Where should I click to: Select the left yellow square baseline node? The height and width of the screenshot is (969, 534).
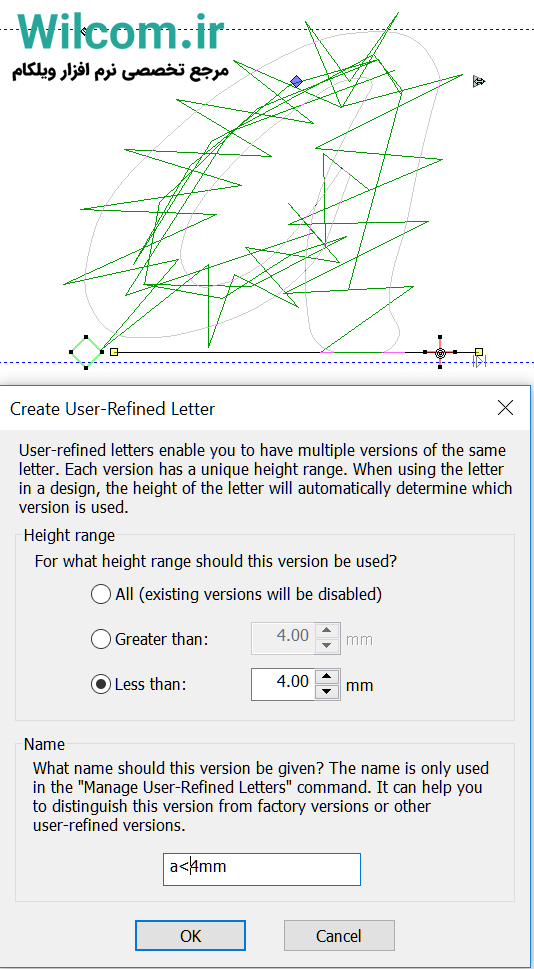(114, 352)
